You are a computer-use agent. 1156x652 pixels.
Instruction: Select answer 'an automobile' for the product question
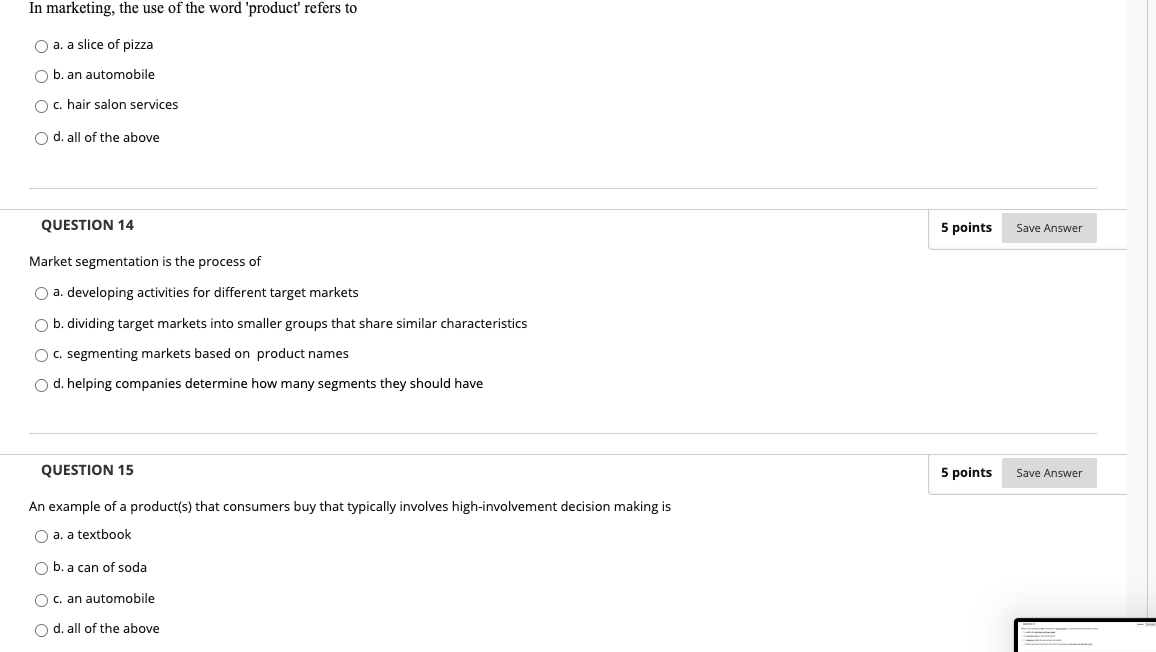pyautogui.click(x=41, y=76)
